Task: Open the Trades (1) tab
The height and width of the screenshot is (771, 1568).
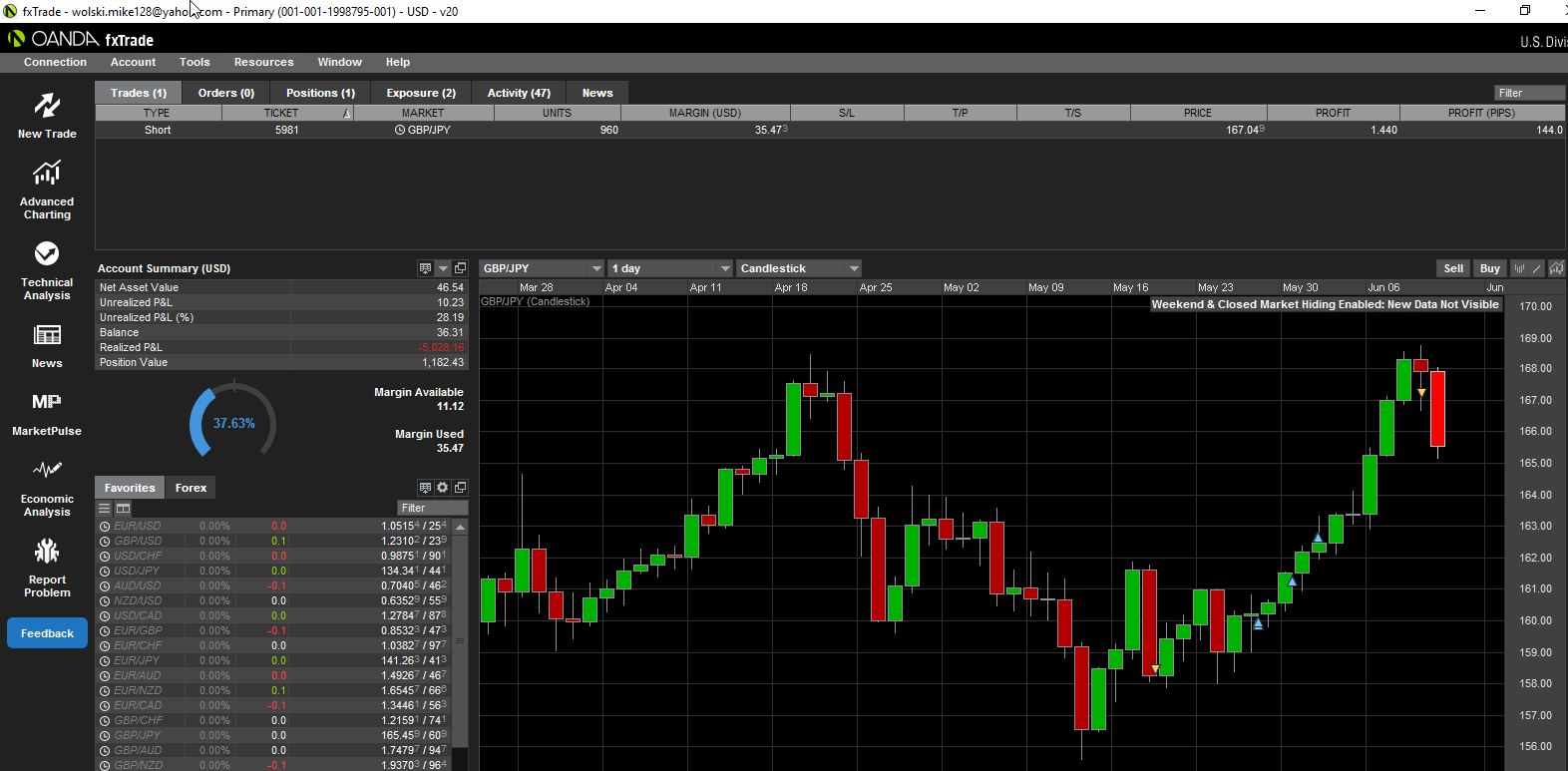Action: pos(139,93)
